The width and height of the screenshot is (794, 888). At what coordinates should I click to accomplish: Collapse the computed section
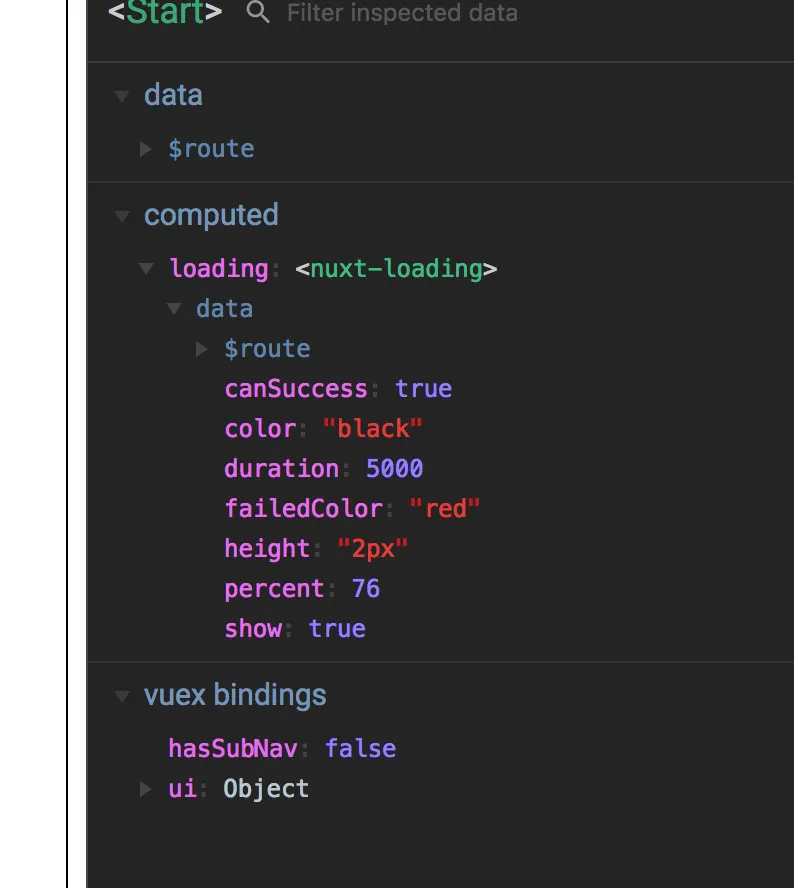[x=122, y=216]
